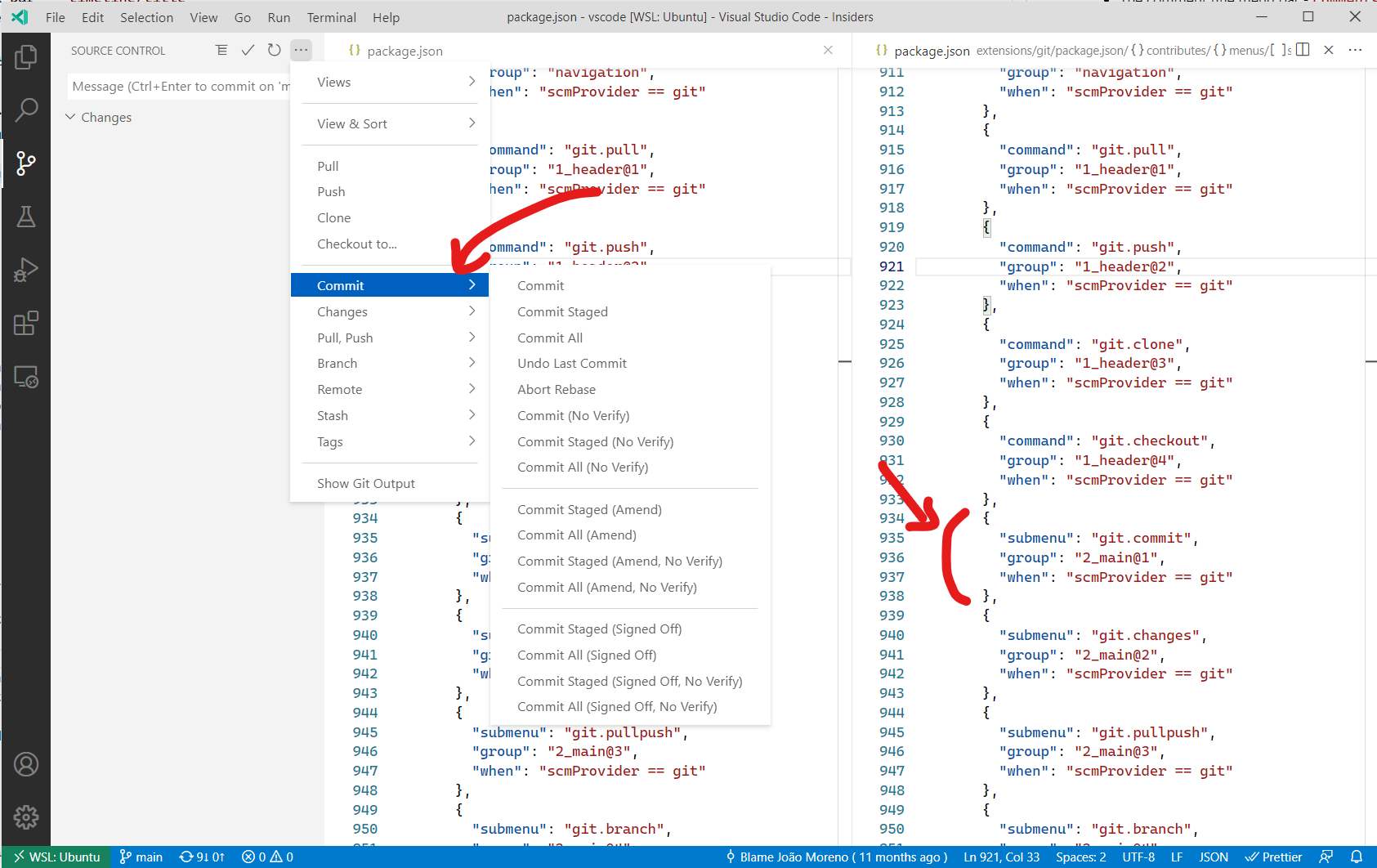Open the Search view
Screen dimensions: 1377x868
[x=26, y=109]
